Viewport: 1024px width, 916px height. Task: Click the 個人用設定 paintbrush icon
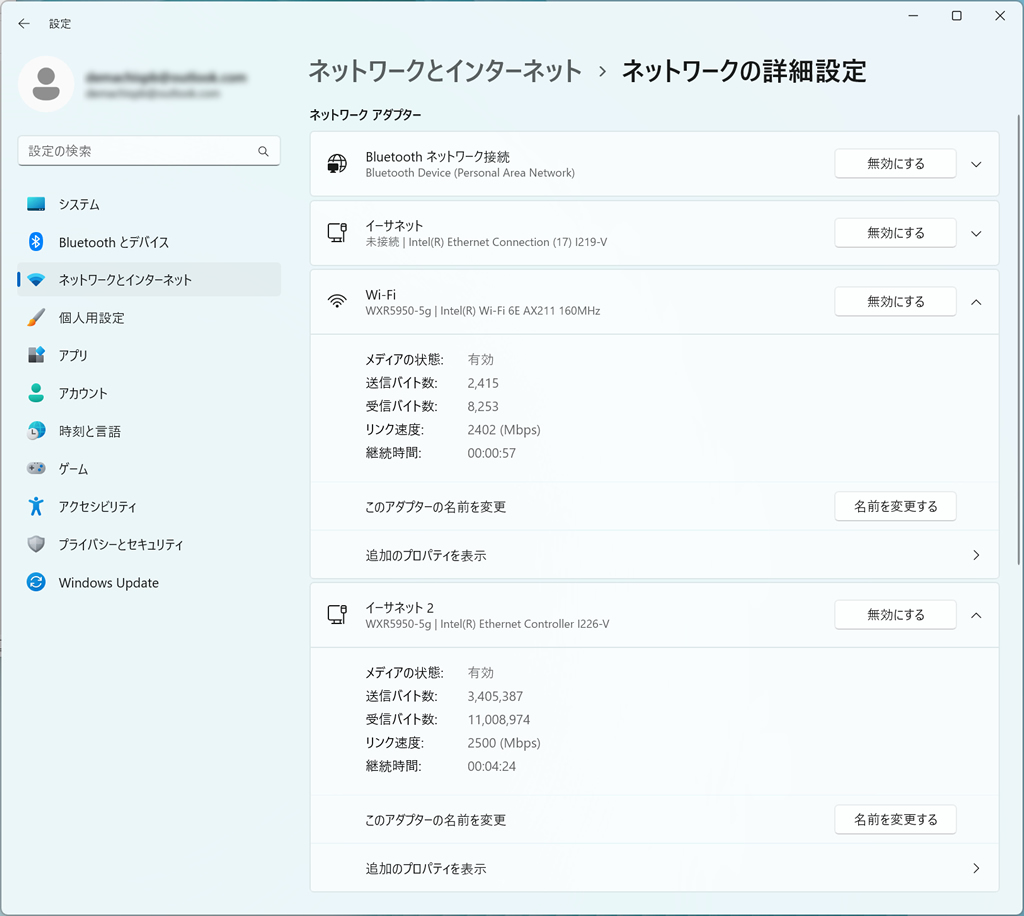click(36, 318)
